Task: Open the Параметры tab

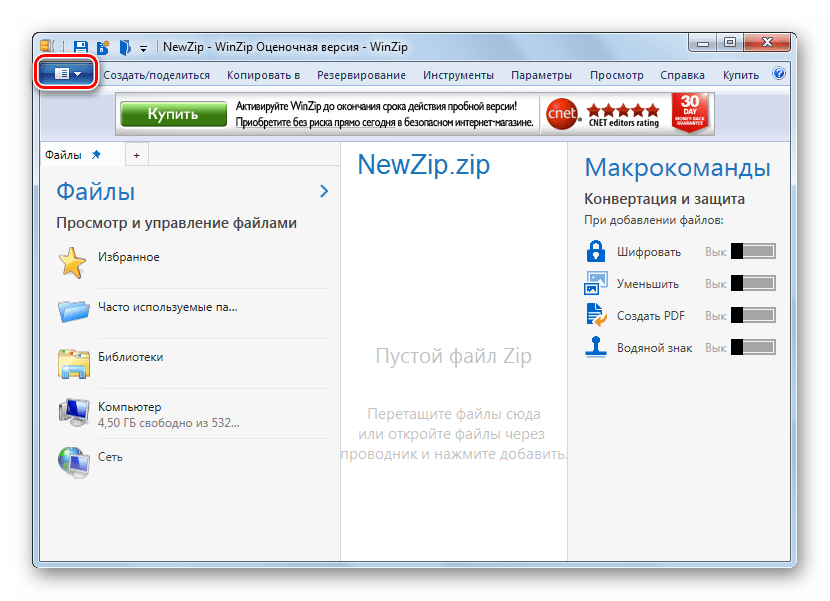Action: point(542,75)
